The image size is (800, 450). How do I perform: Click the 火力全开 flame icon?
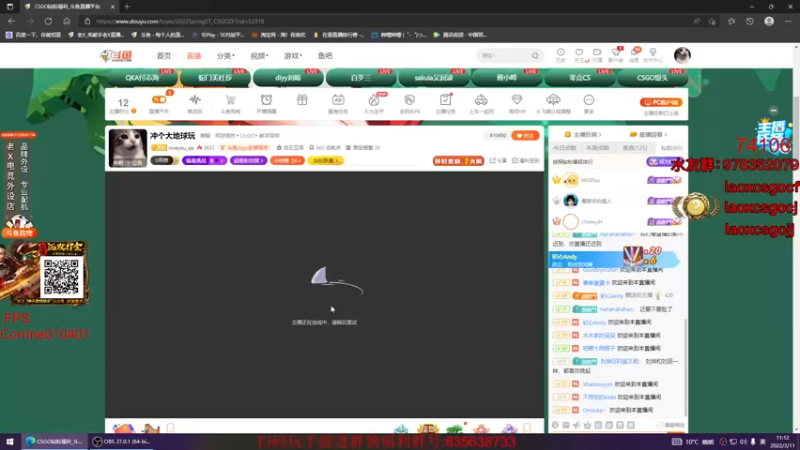374,100
